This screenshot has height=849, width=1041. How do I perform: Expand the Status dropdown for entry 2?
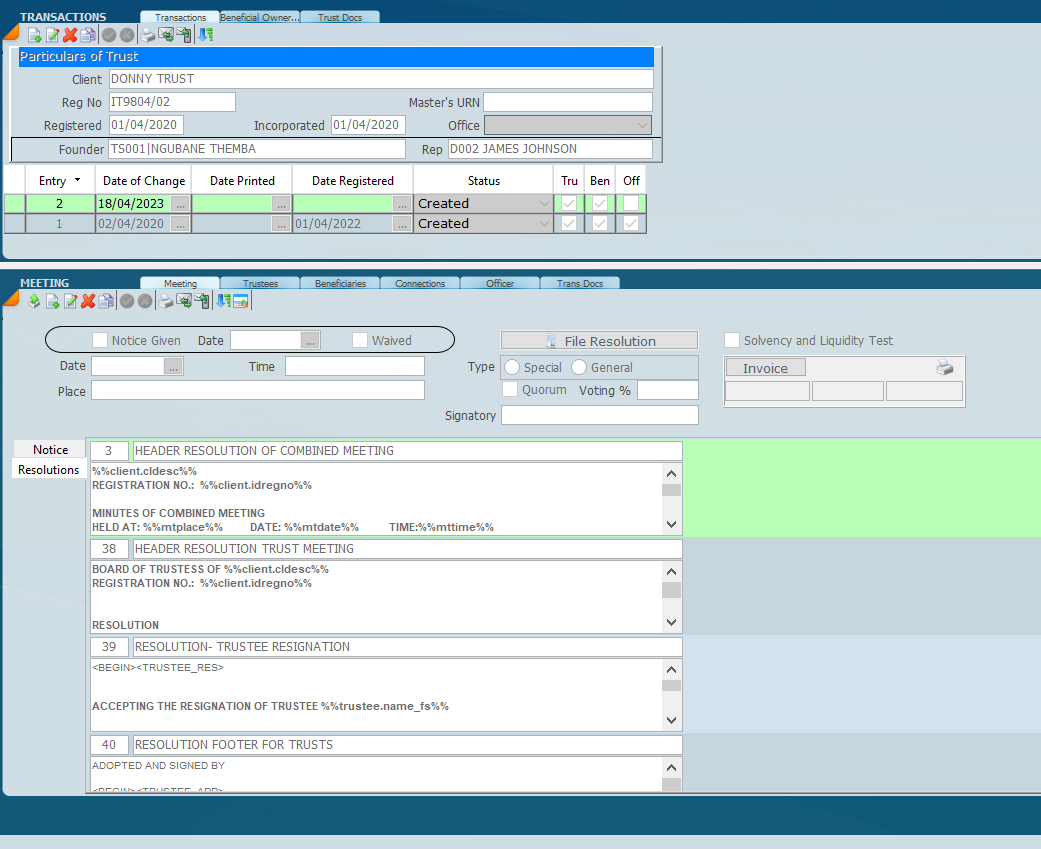(544, 204)
